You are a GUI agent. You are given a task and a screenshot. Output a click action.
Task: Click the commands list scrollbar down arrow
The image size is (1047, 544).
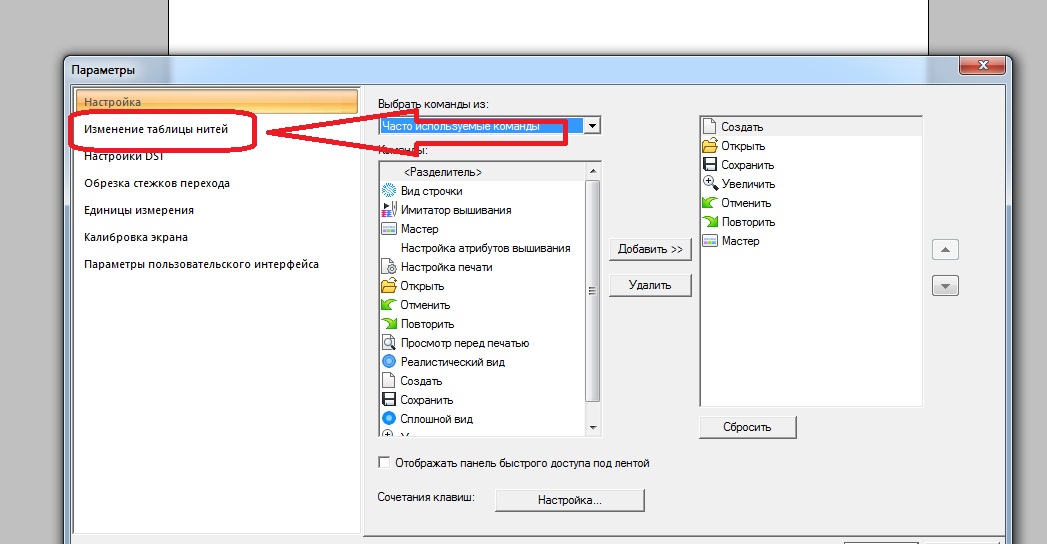click(593, 428)
